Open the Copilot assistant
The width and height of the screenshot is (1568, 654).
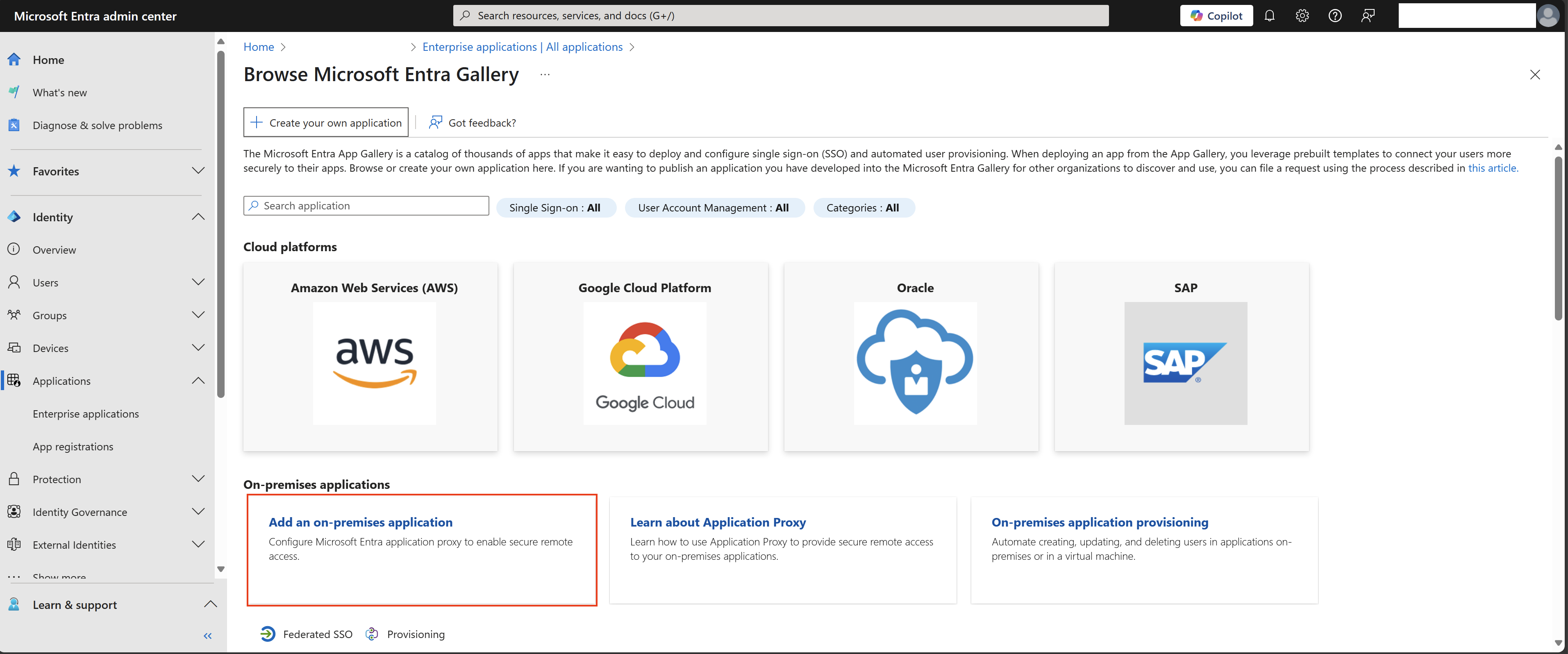pos(1216,16)
